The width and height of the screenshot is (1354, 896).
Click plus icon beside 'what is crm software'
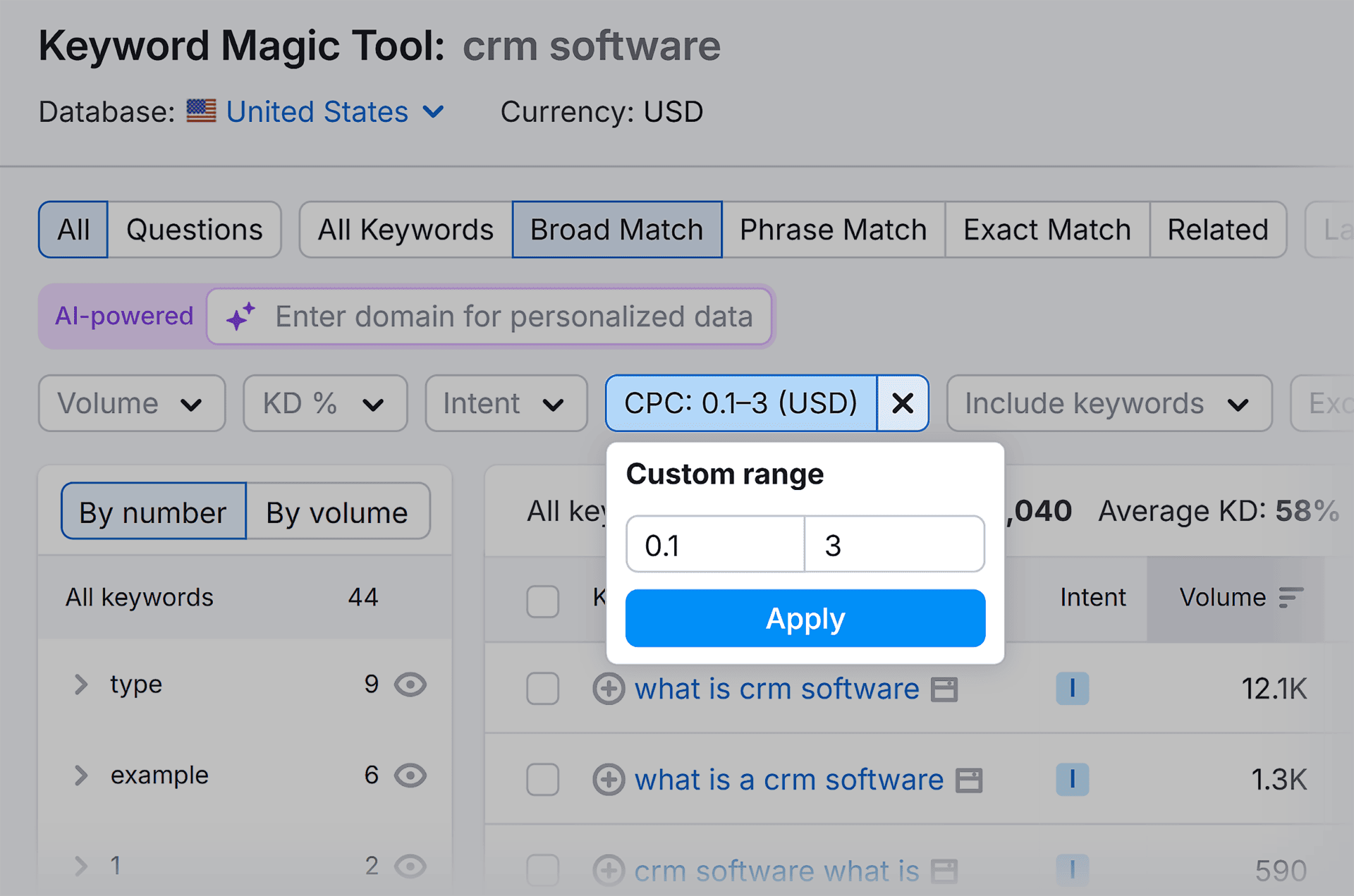pos(608,689)
